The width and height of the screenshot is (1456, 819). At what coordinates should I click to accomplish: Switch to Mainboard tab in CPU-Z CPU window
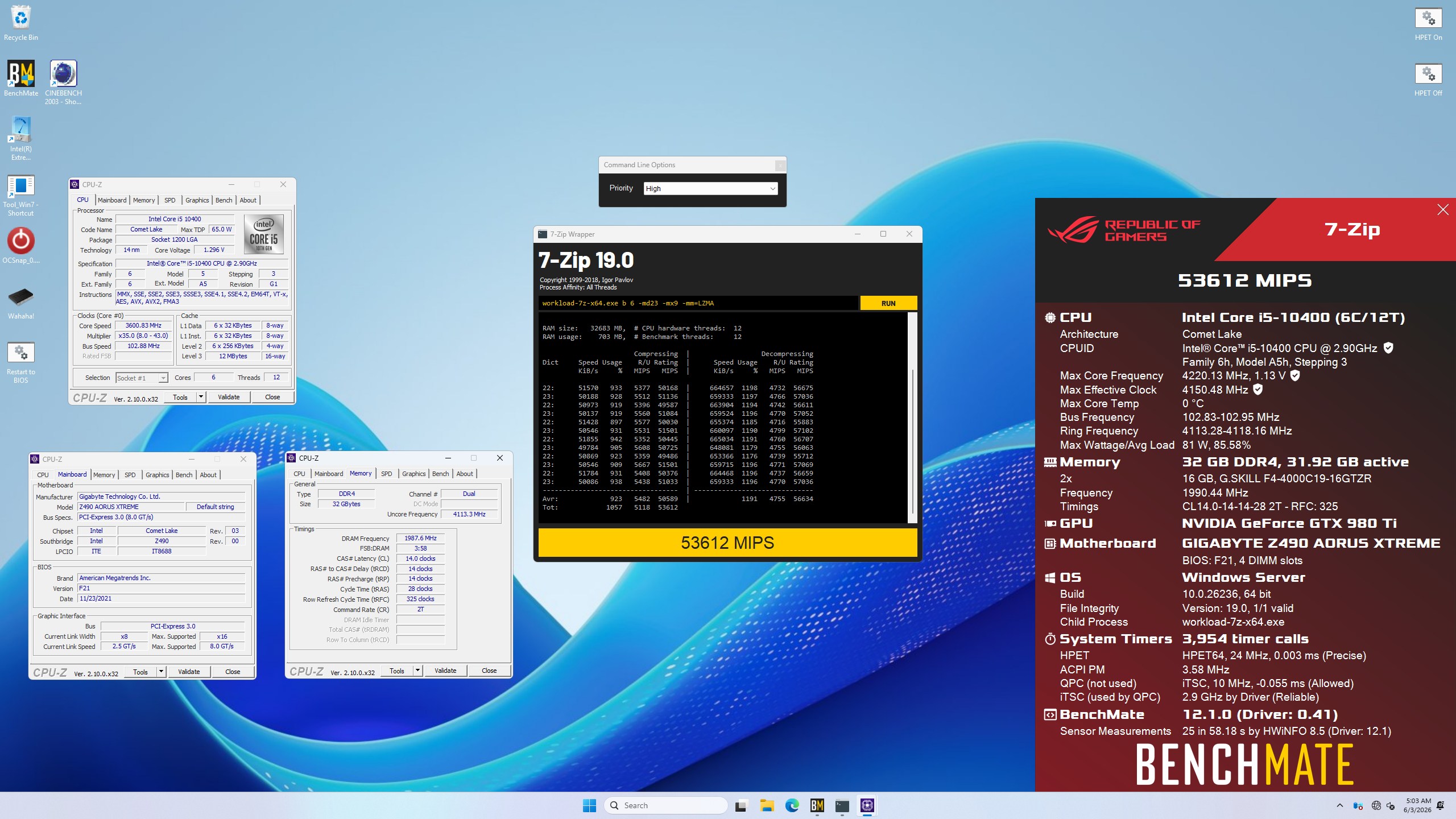point(112,200)
